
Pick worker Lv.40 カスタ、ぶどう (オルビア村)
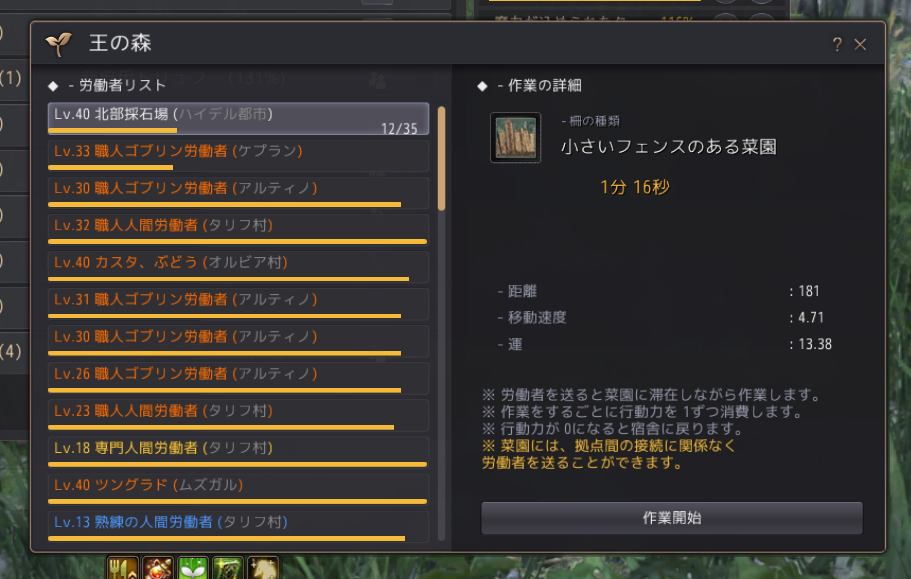pyautogui.click(x=238, y=267)
